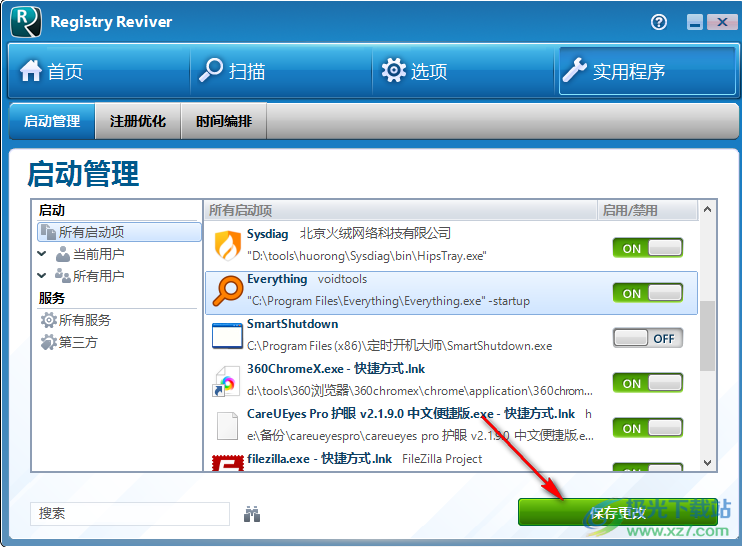
Task: Open help via the question mark icon
Action: point(659,22)
